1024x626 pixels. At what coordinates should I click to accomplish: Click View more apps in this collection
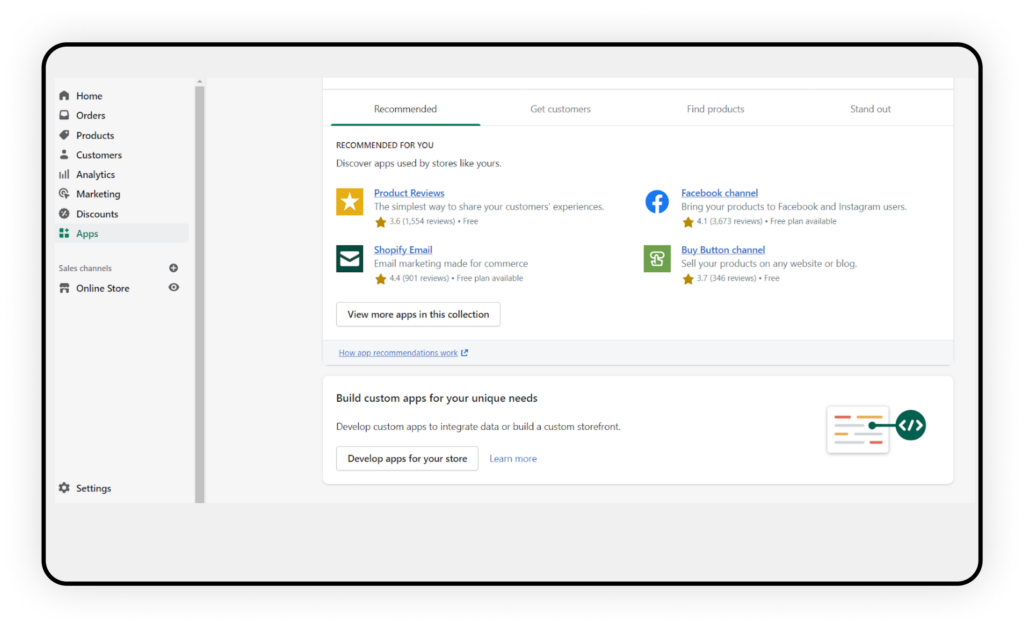[418, 314]
